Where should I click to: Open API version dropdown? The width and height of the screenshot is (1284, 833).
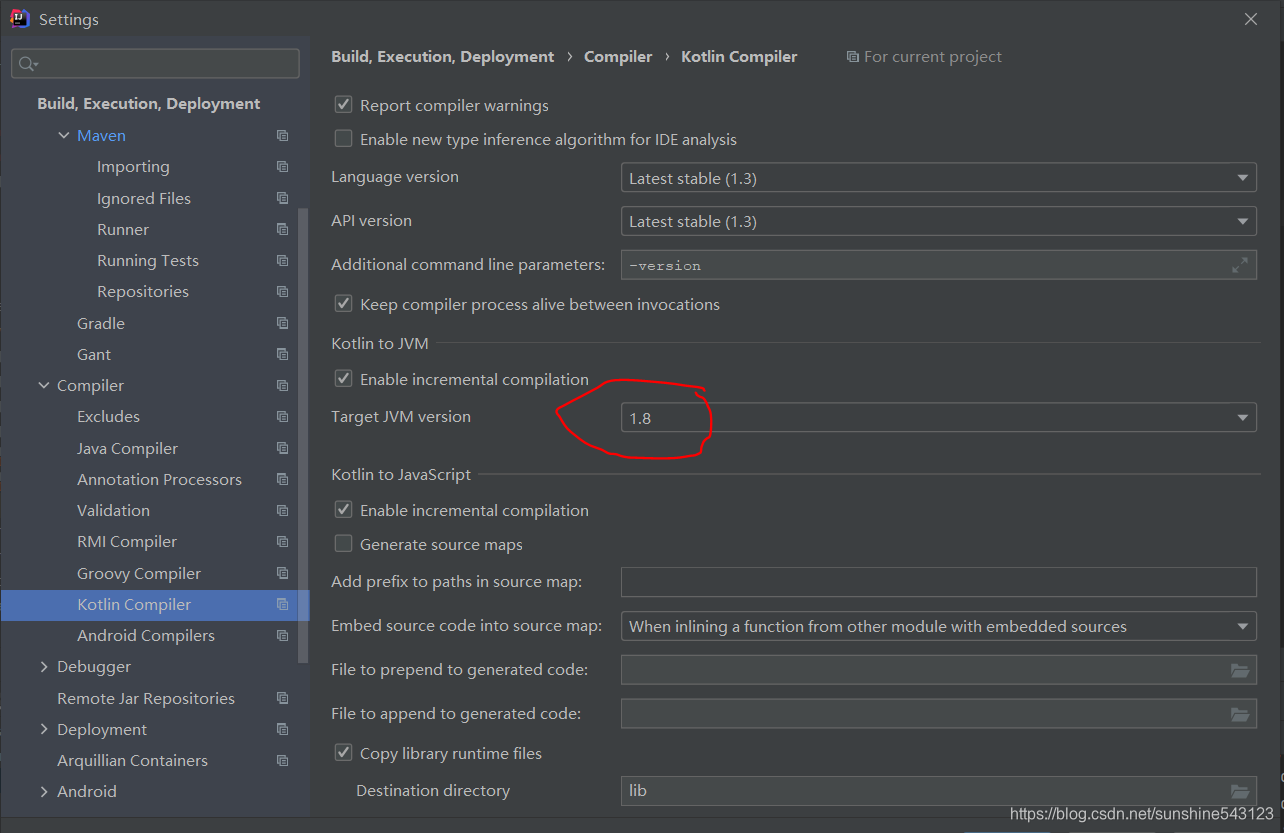click(x=939, y=221)
